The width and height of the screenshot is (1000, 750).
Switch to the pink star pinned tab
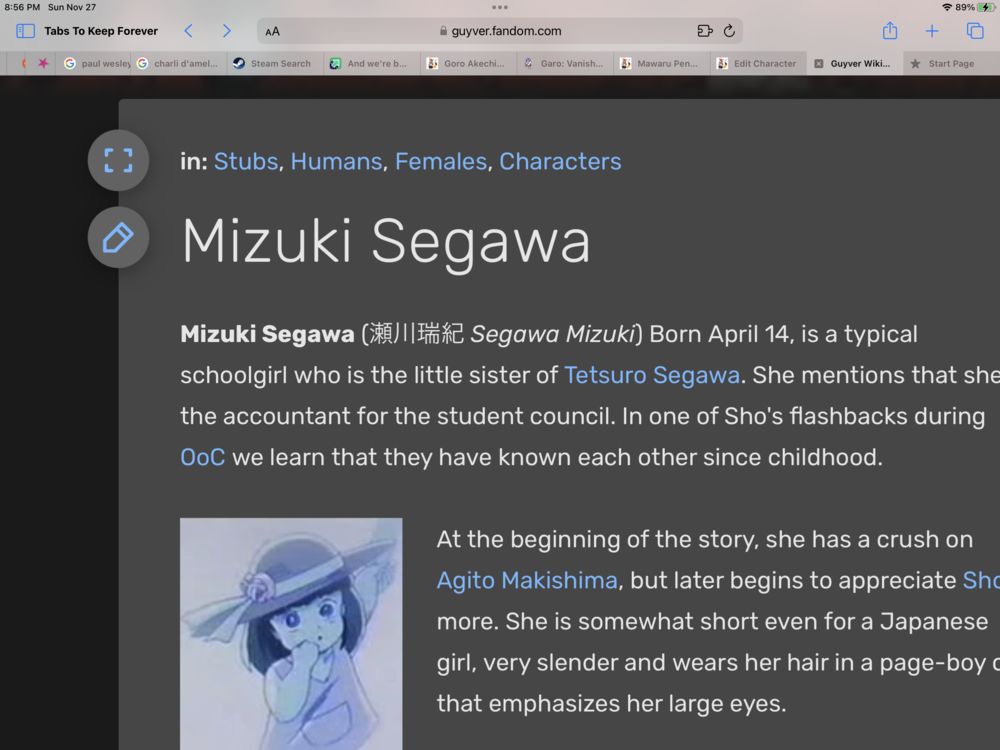[43, 63]
